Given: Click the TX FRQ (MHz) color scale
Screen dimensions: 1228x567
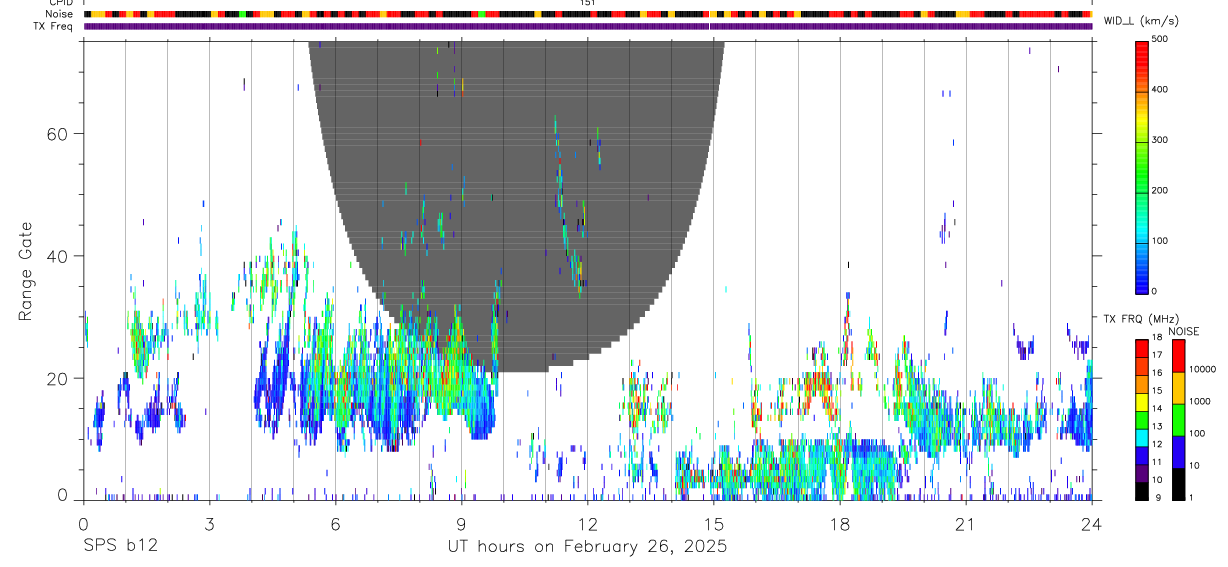Looking at the screenshot, I should click(x=1141, y=420).
